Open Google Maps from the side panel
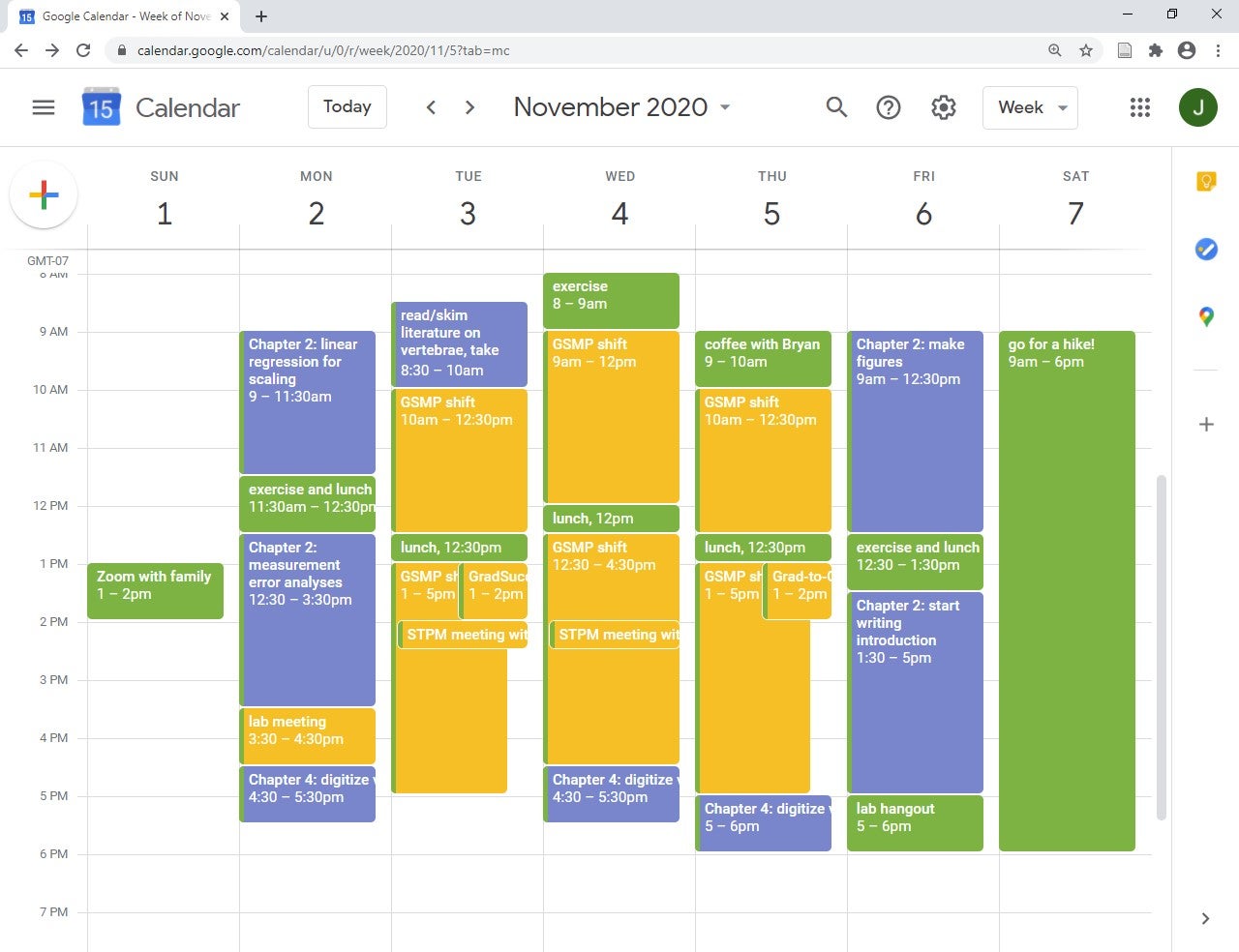1239x952 pixels. 1205,315
